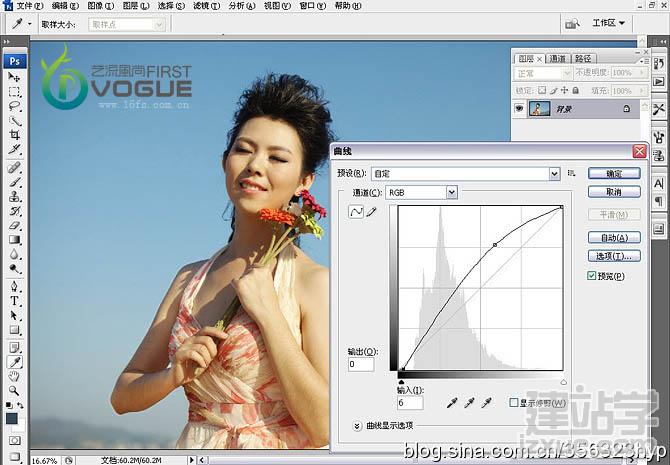Select the Healing Brush tool
This screenshot has width=670, height=465.
coord(14,167)
